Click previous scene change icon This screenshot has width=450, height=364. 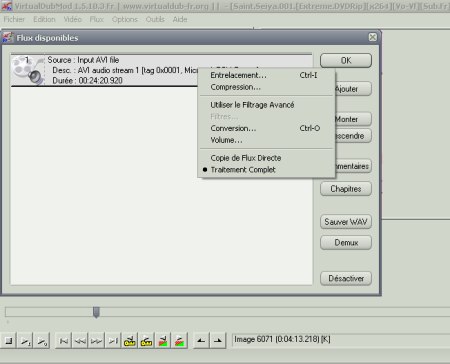pyautogui.click(x=163, y=341)
